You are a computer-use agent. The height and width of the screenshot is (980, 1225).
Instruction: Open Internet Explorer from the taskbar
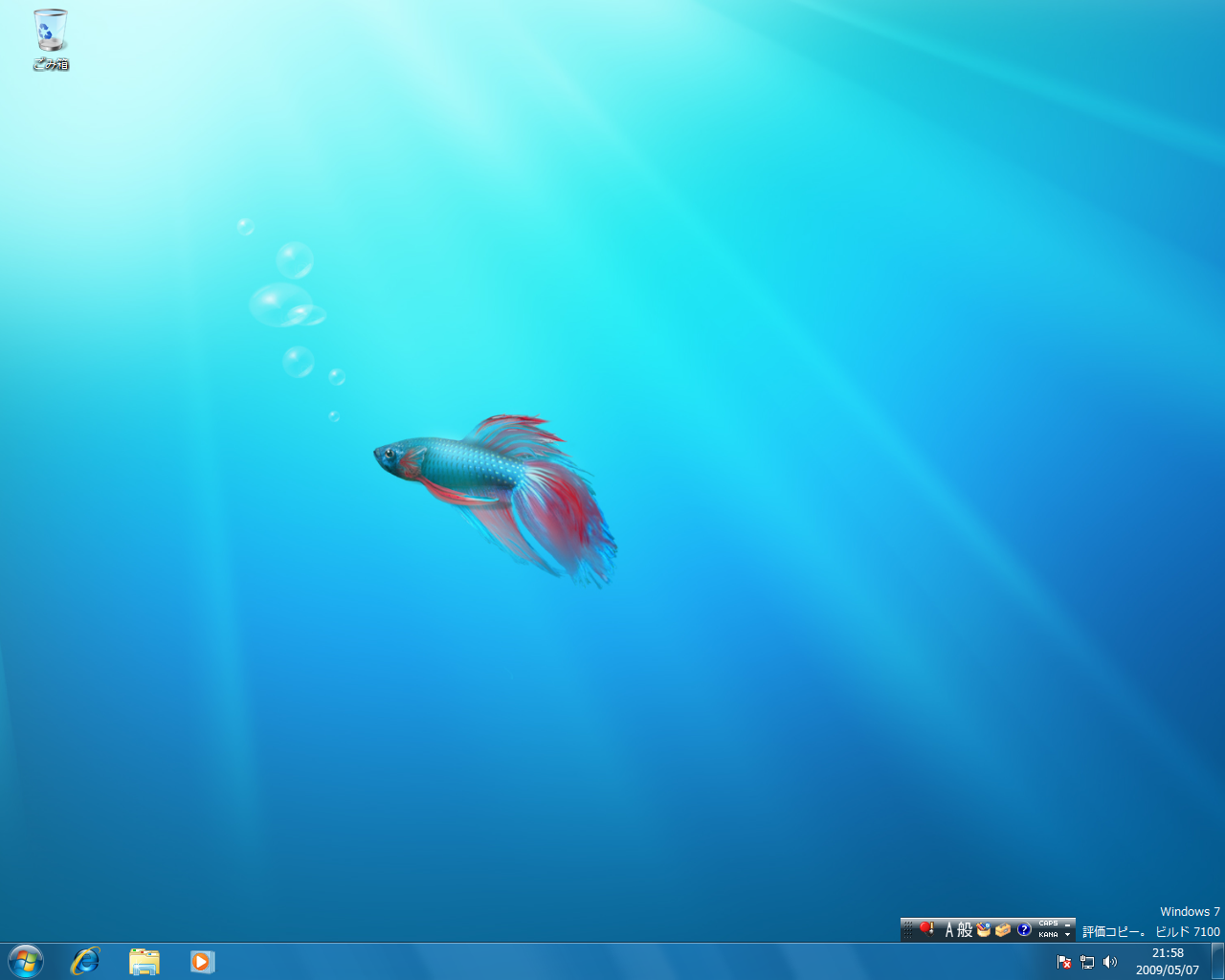click(84, 962)
